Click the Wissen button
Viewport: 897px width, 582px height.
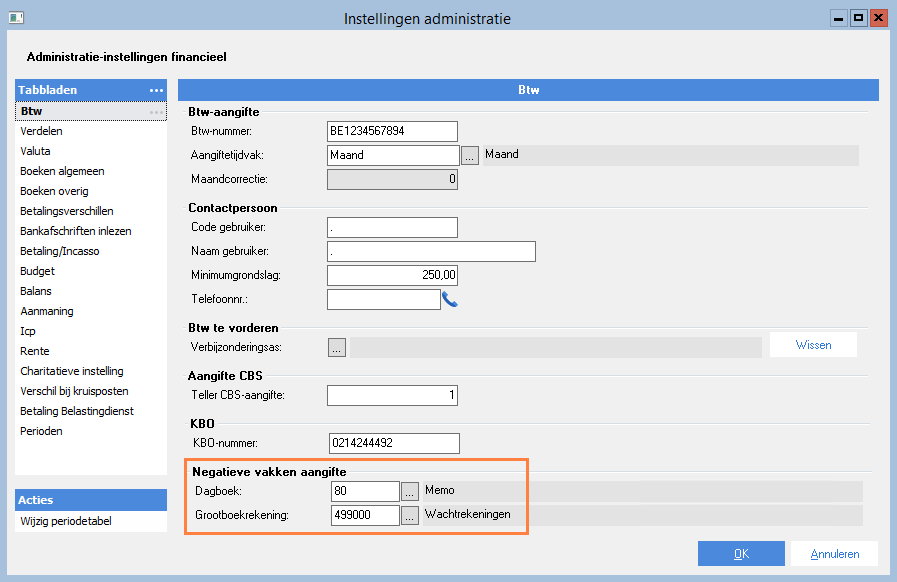[x=813, y=345]
